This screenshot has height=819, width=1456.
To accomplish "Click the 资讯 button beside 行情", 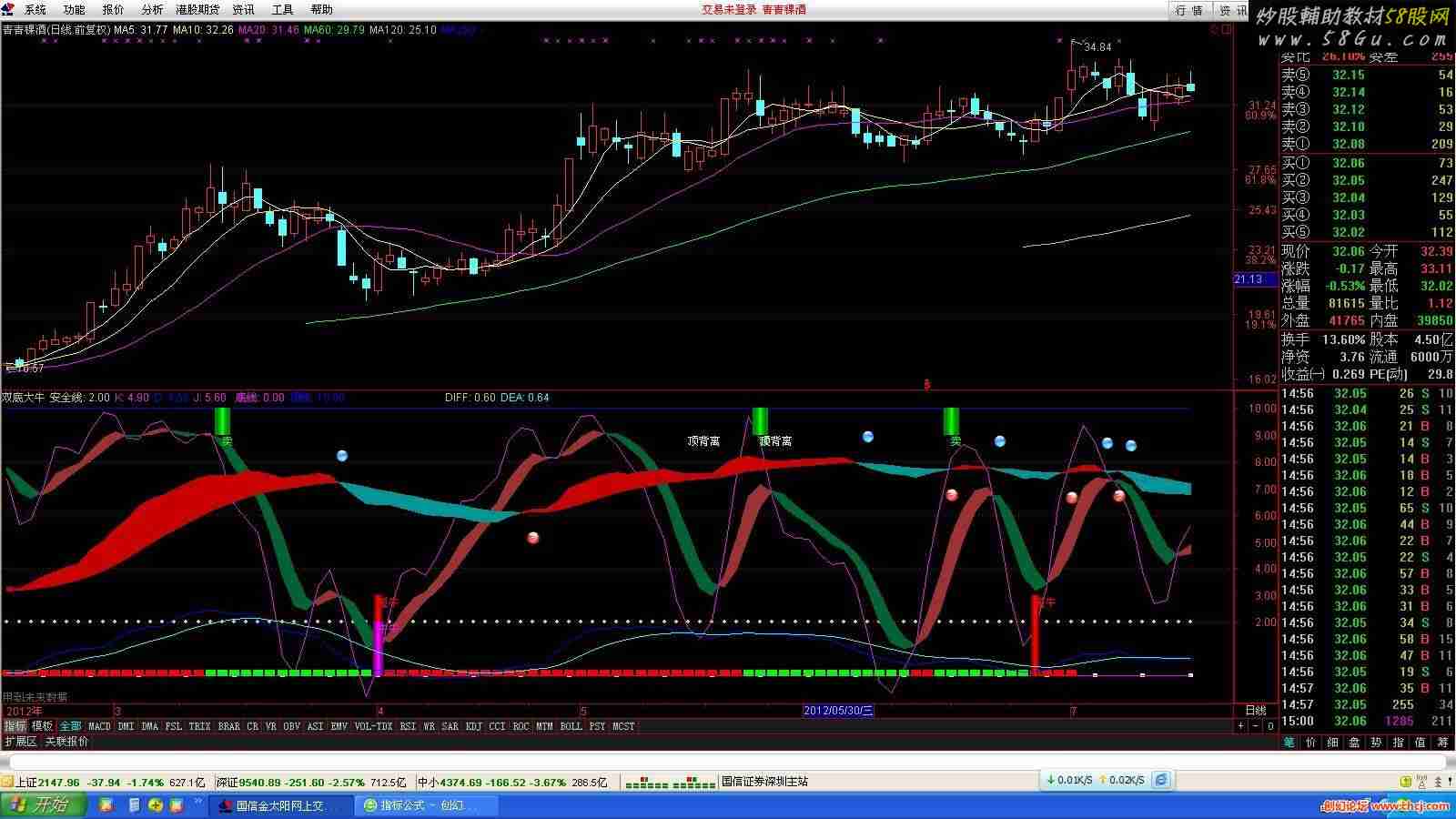I will point(1233,10).
